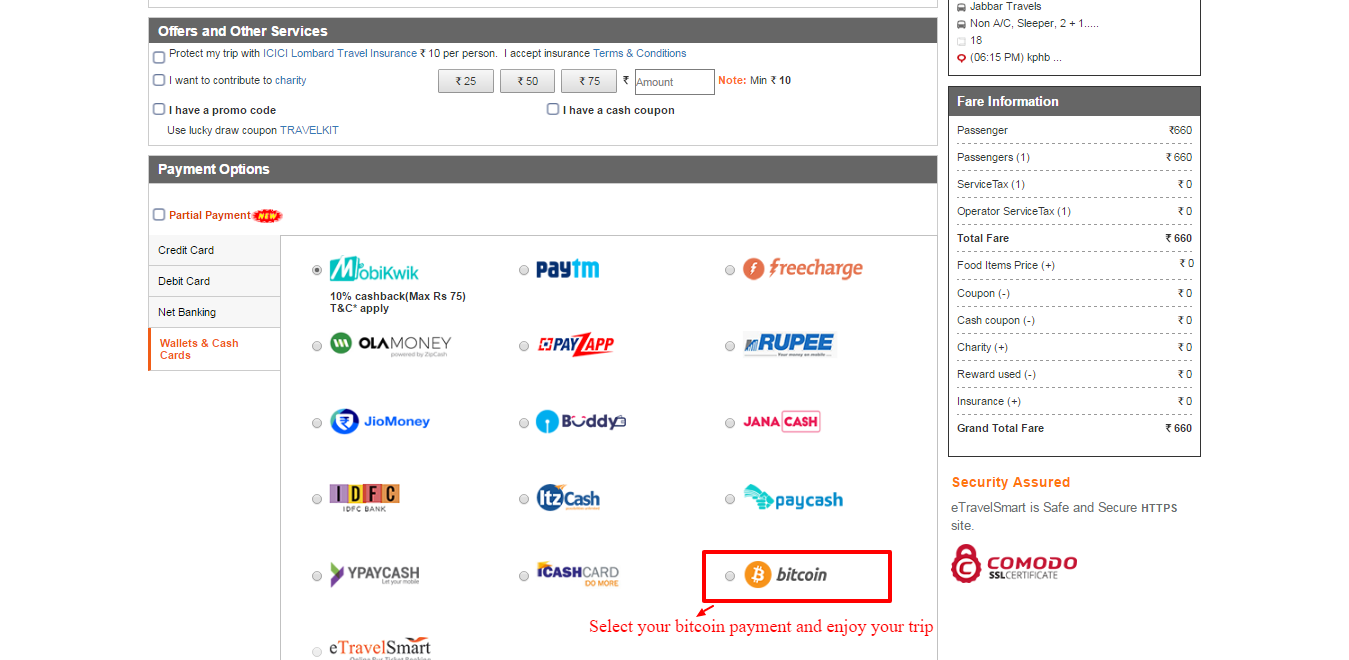Enable the charity contribution checkbox
This screenshot has width=1349, height=660.
(x=159, y=80)
